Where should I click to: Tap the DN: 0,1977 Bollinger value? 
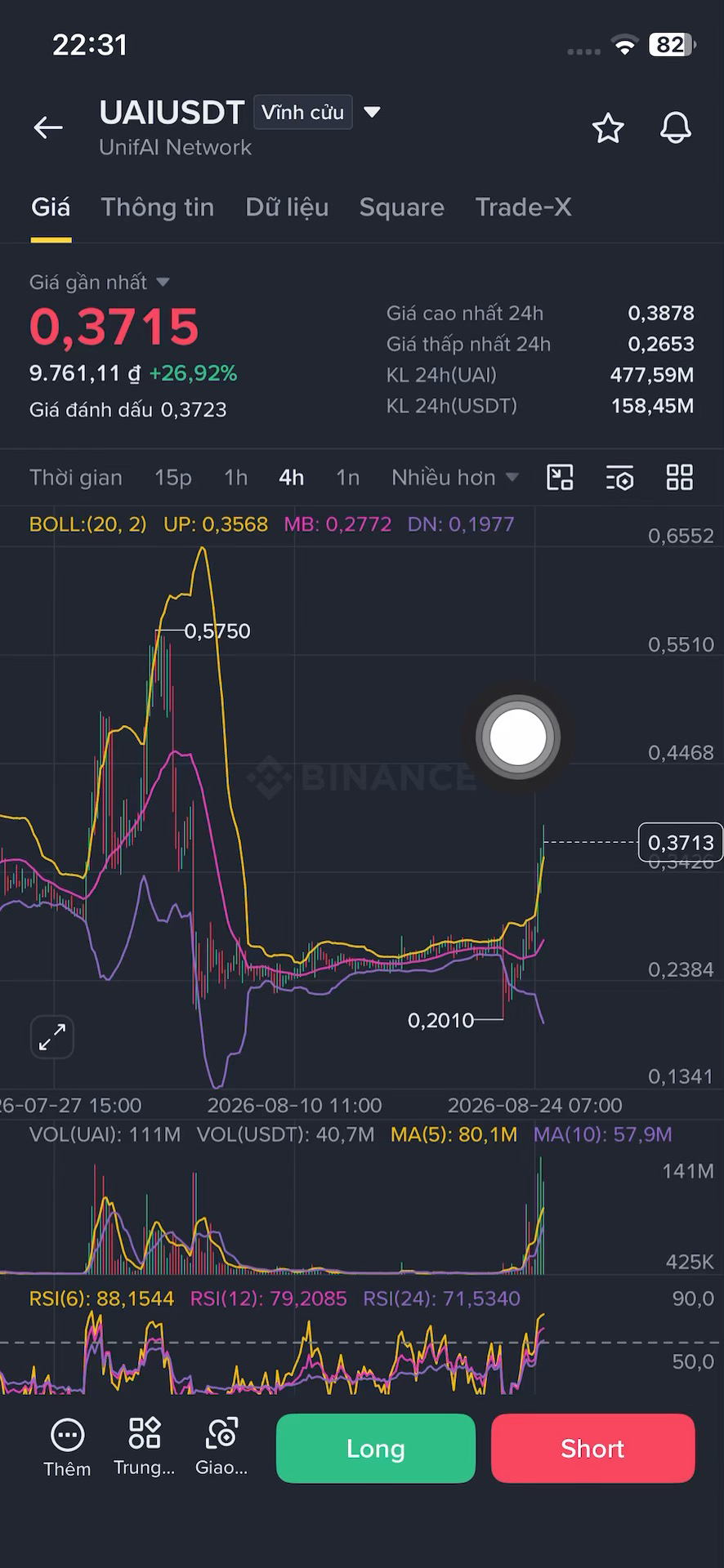[x=461, y=524]
